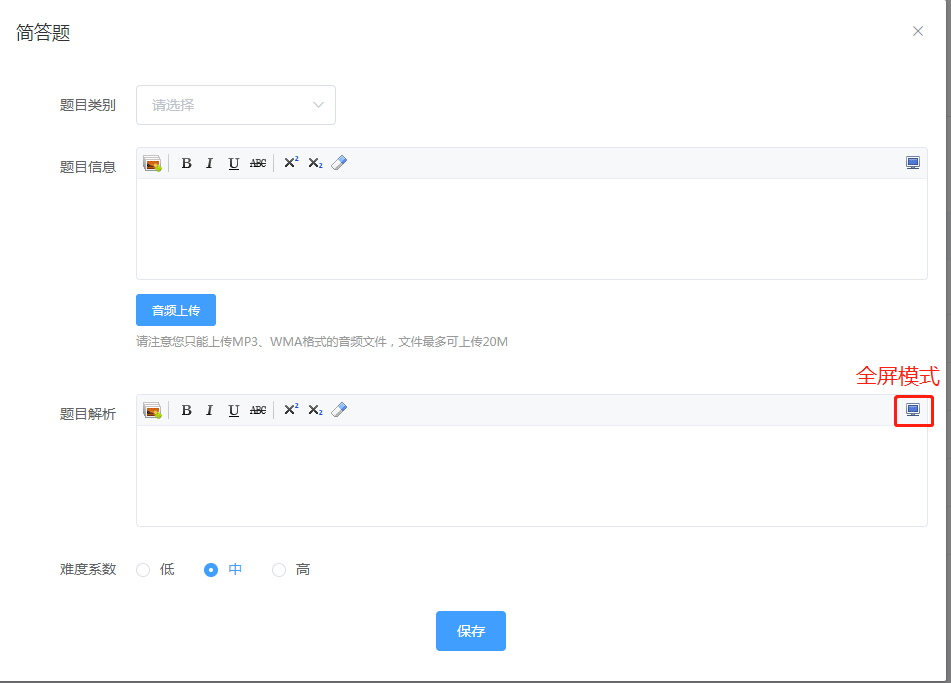
Task: Click the eraser icon in 题目解析 toolbar
Action: pos(339,410)
